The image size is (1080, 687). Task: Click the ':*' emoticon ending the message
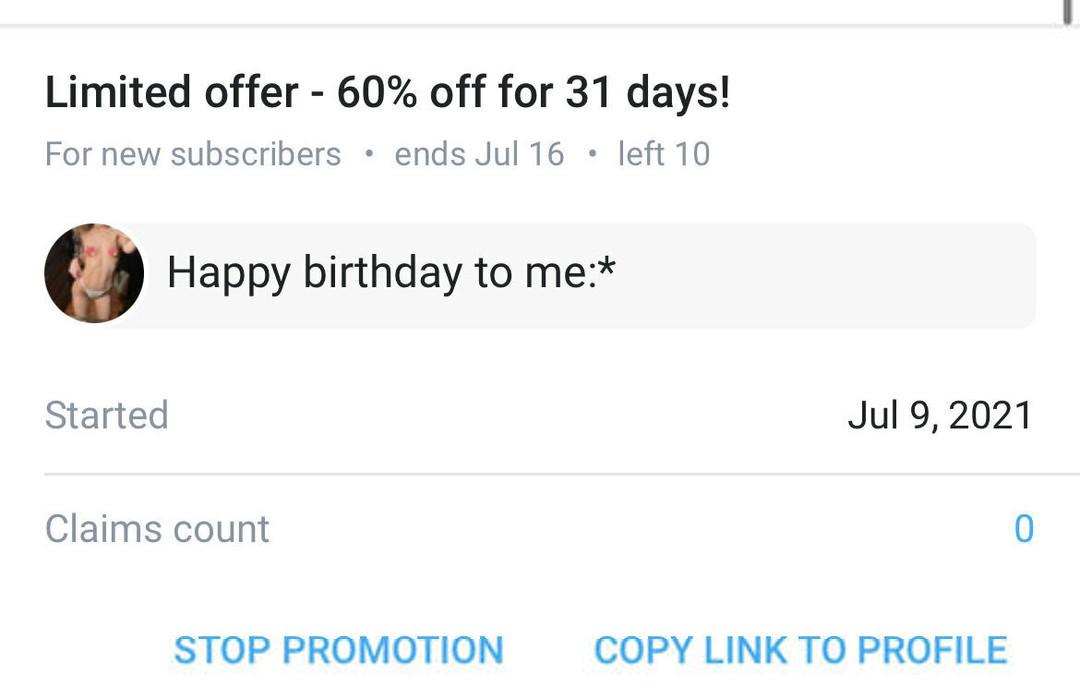(602, 270)
